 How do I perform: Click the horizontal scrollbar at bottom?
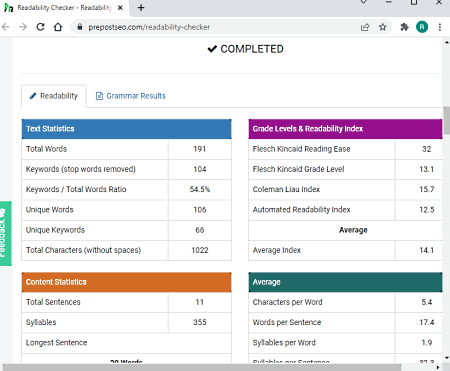point(202,368)
